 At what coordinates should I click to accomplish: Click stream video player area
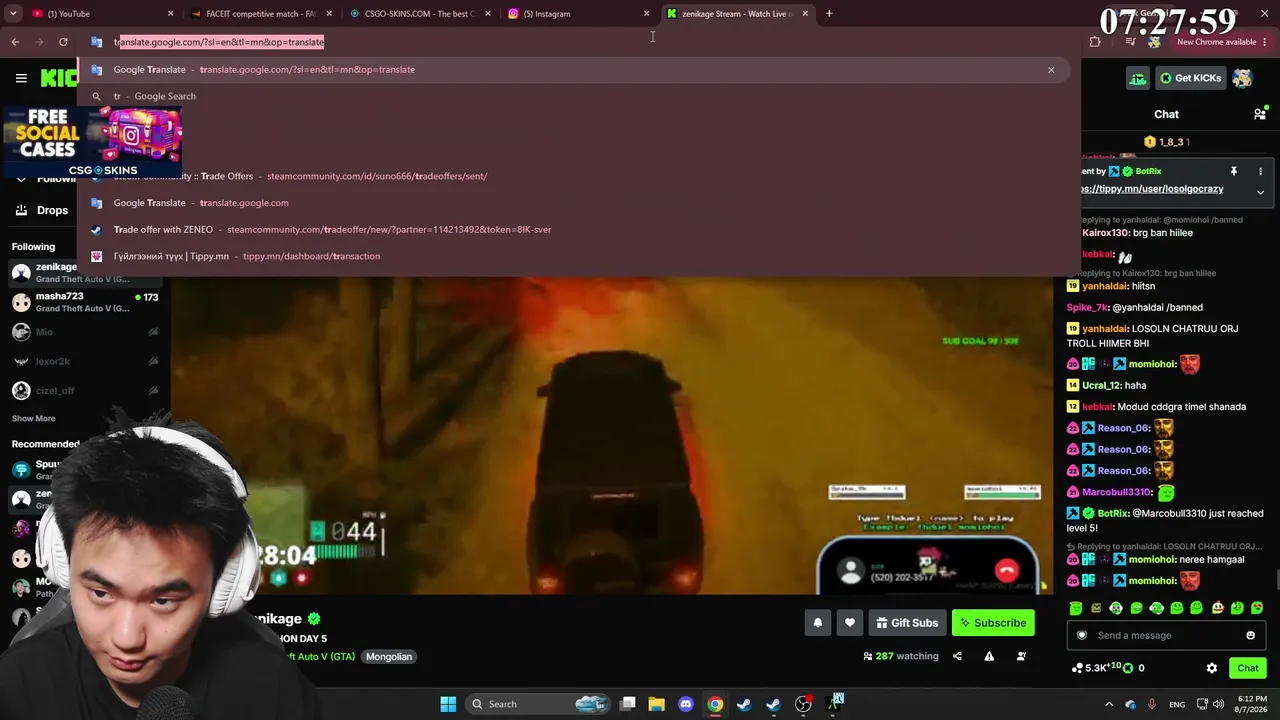click(x=611, y=437)
